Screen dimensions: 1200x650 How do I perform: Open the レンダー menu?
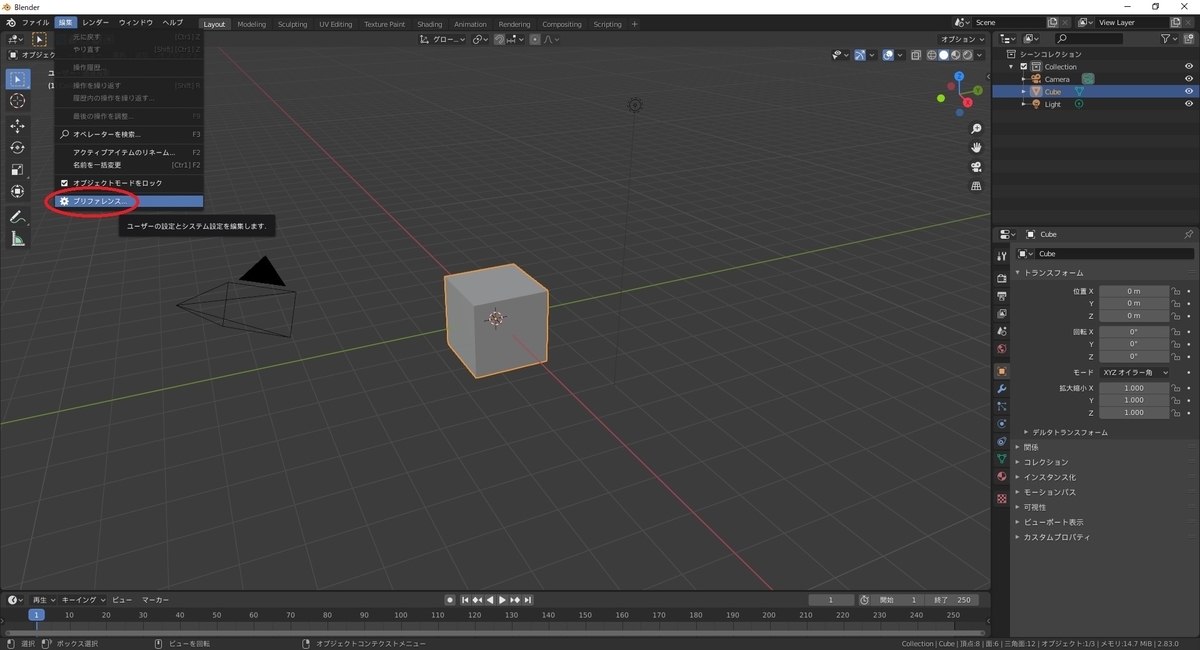tap(96, 22)
